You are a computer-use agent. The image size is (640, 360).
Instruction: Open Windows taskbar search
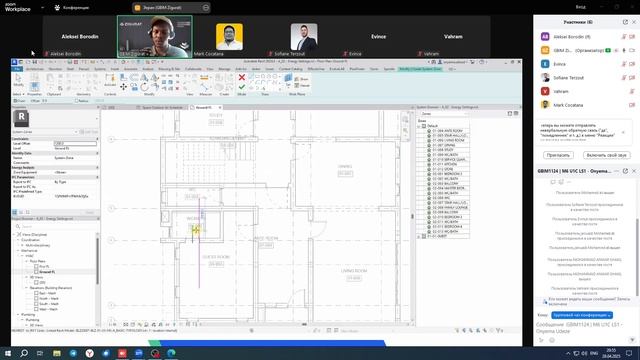24,353
